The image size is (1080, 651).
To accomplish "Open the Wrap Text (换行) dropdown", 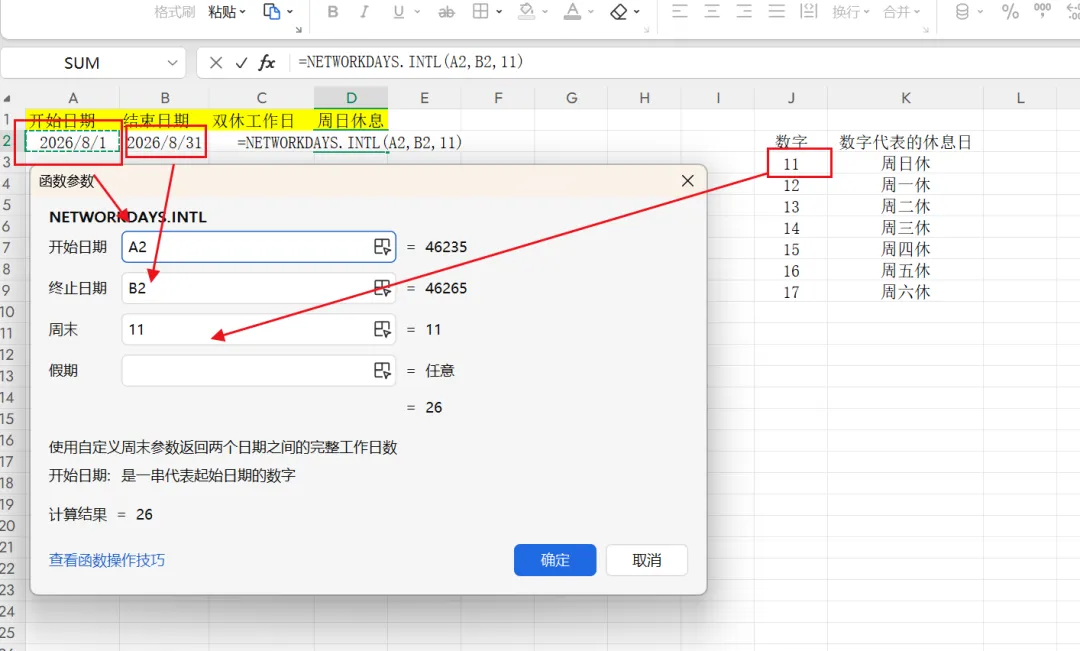I will point(851,12).
